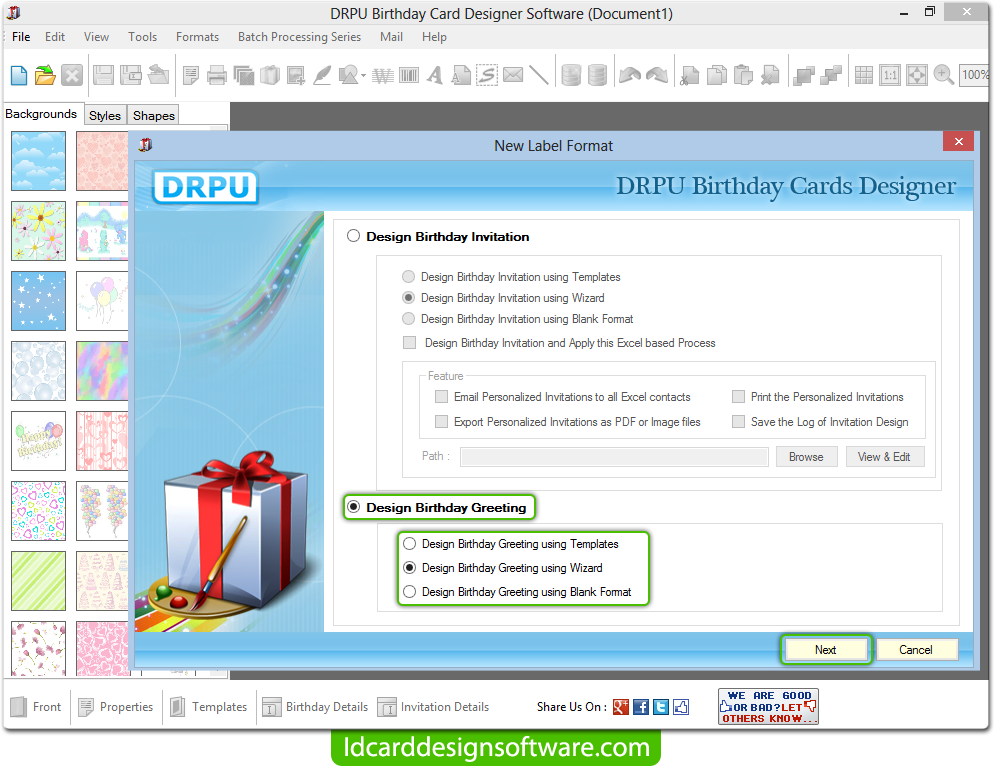The height and width of the screenshot is (766, 994).
Task: Check Print the Personalized Invitations
Action: (x=737, y=396)
